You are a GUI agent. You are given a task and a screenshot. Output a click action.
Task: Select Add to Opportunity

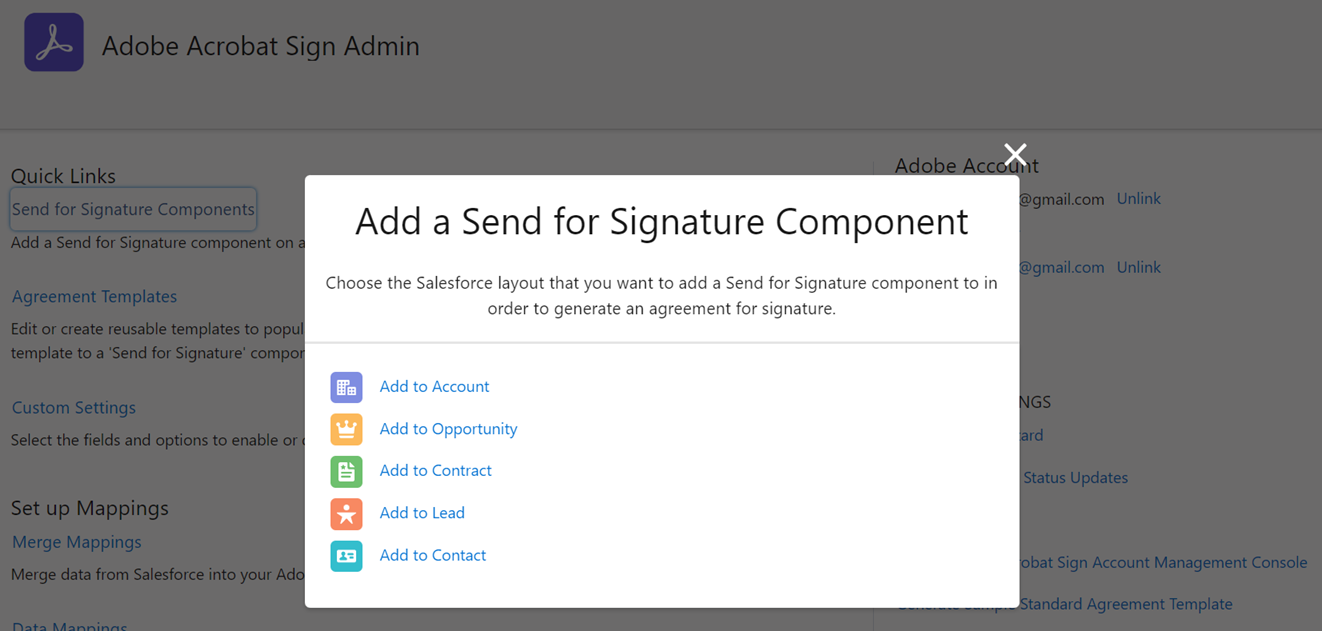click(448, 428)
